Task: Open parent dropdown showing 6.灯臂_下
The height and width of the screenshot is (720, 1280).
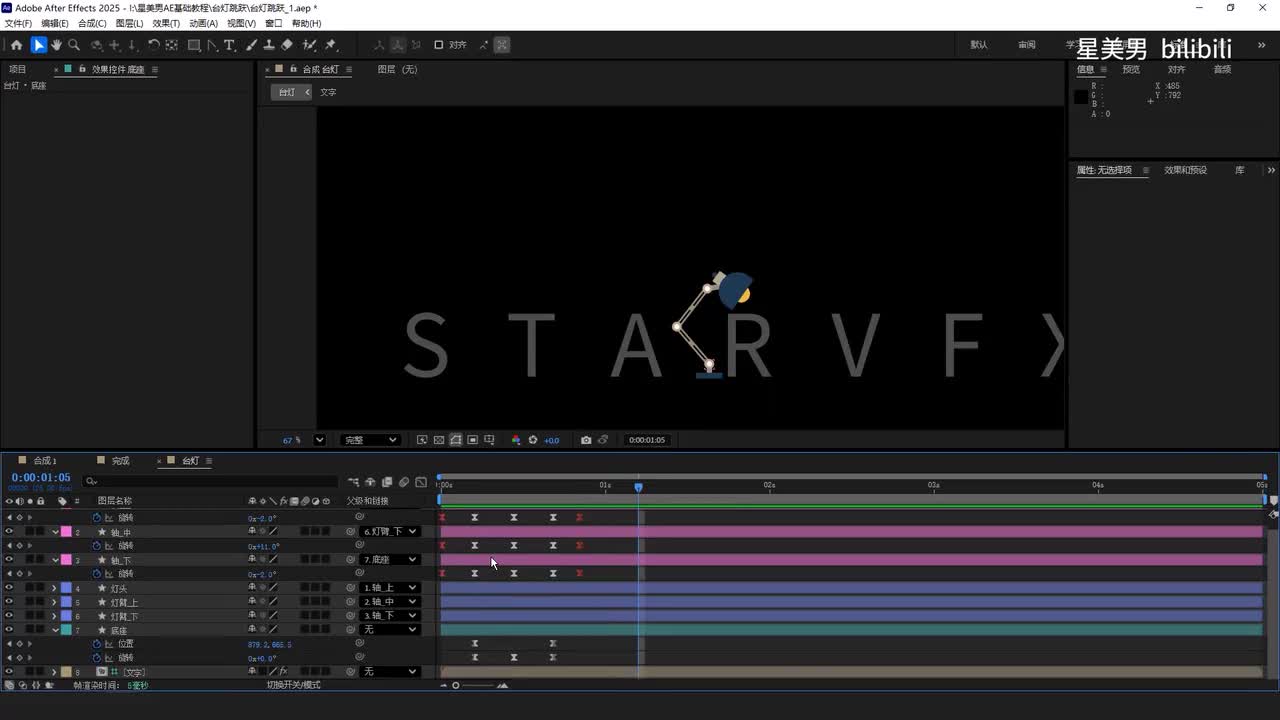Action: point(389,532)
